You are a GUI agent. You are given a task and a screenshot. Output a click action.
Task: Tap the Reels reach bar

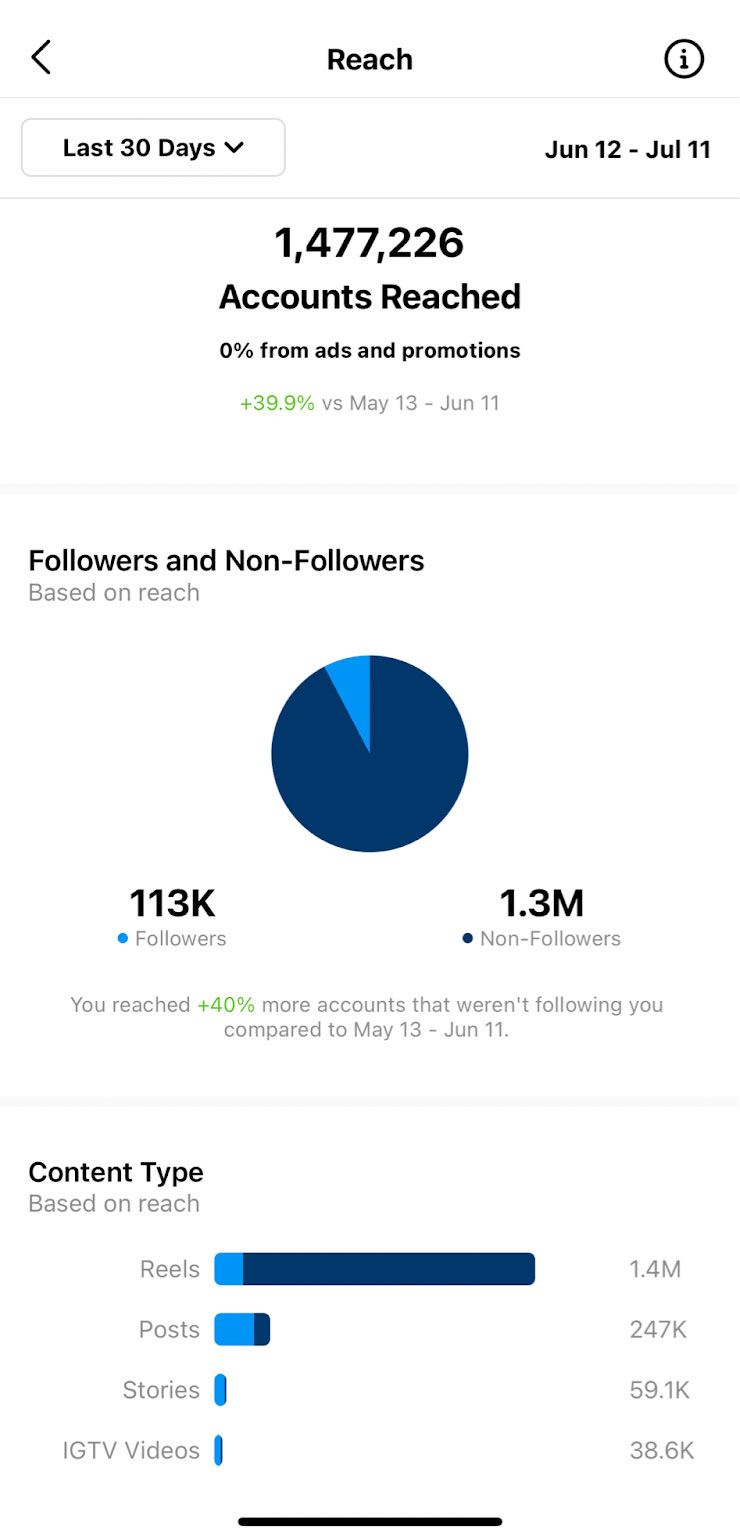point(375,1269)
